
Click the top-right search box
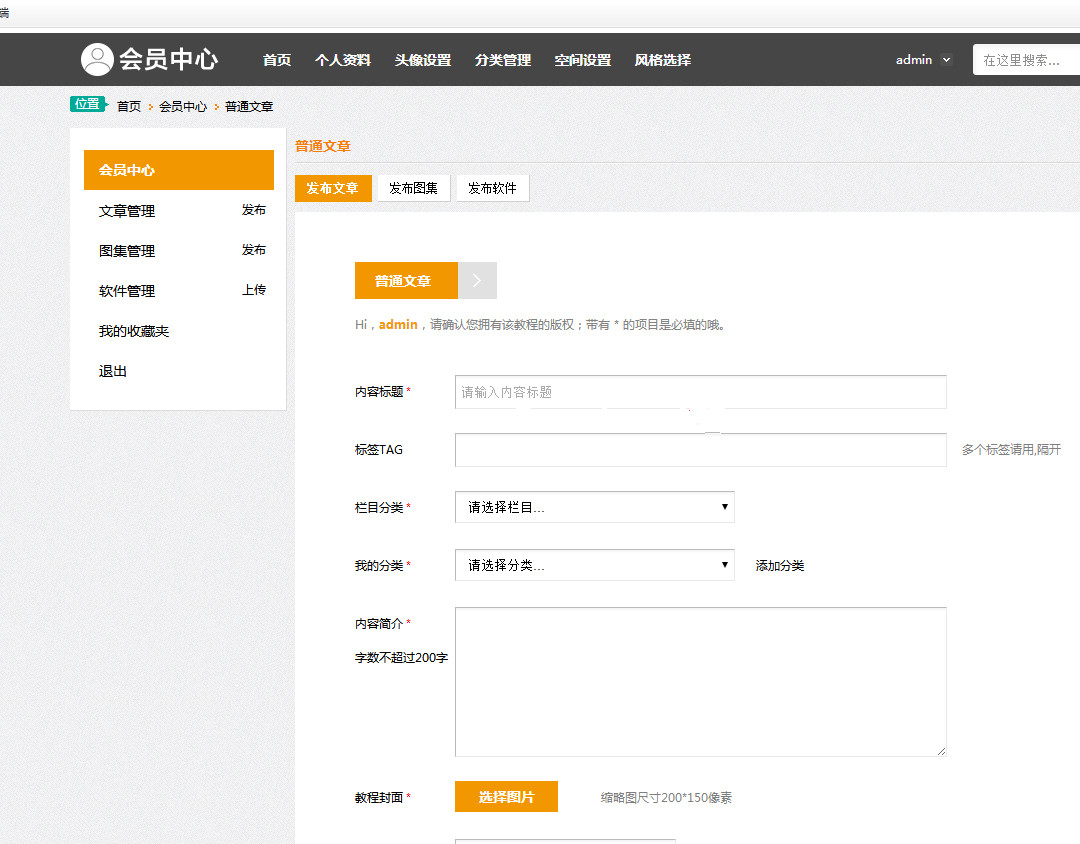1025,60
